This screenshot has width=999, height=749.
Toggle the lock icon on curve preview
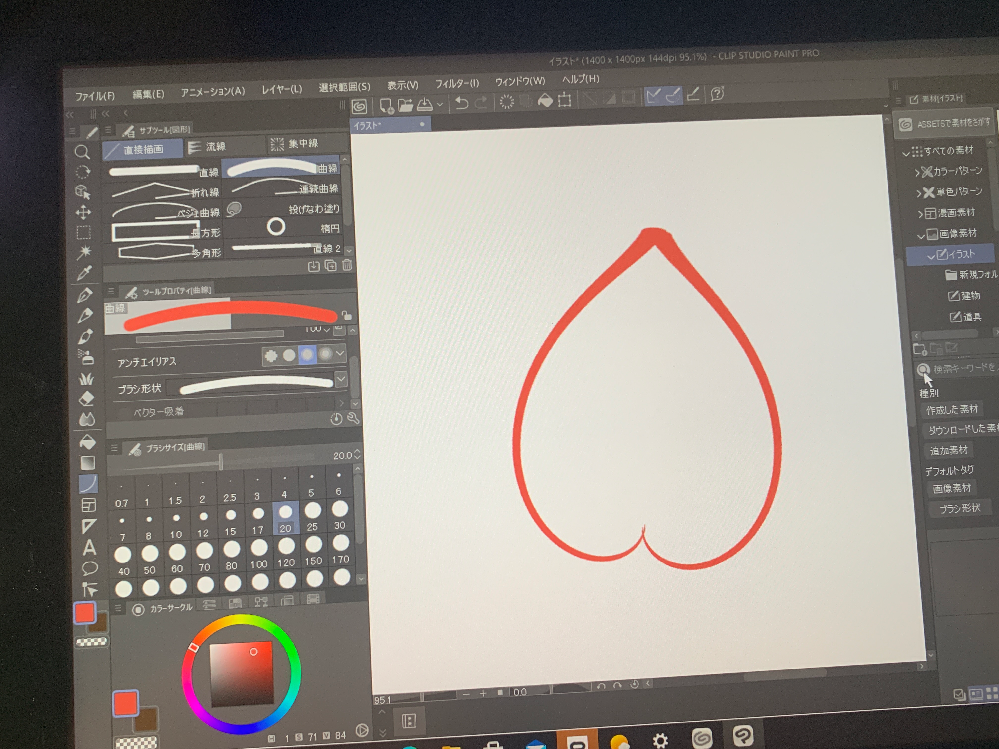[346, 315]
